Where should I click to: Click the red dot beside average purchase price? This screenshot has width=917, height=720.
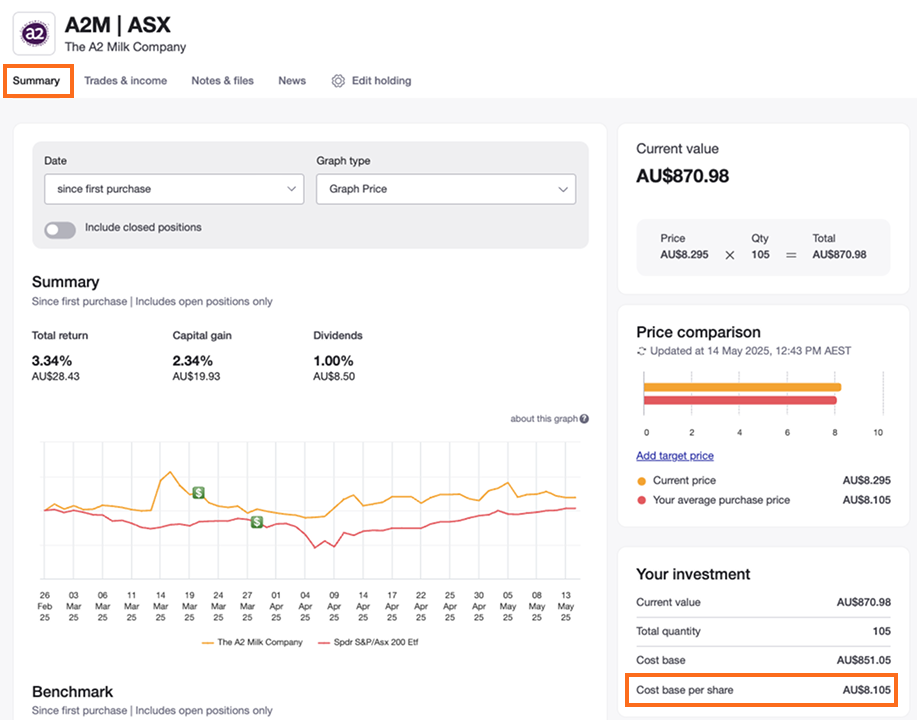(641, 500)
